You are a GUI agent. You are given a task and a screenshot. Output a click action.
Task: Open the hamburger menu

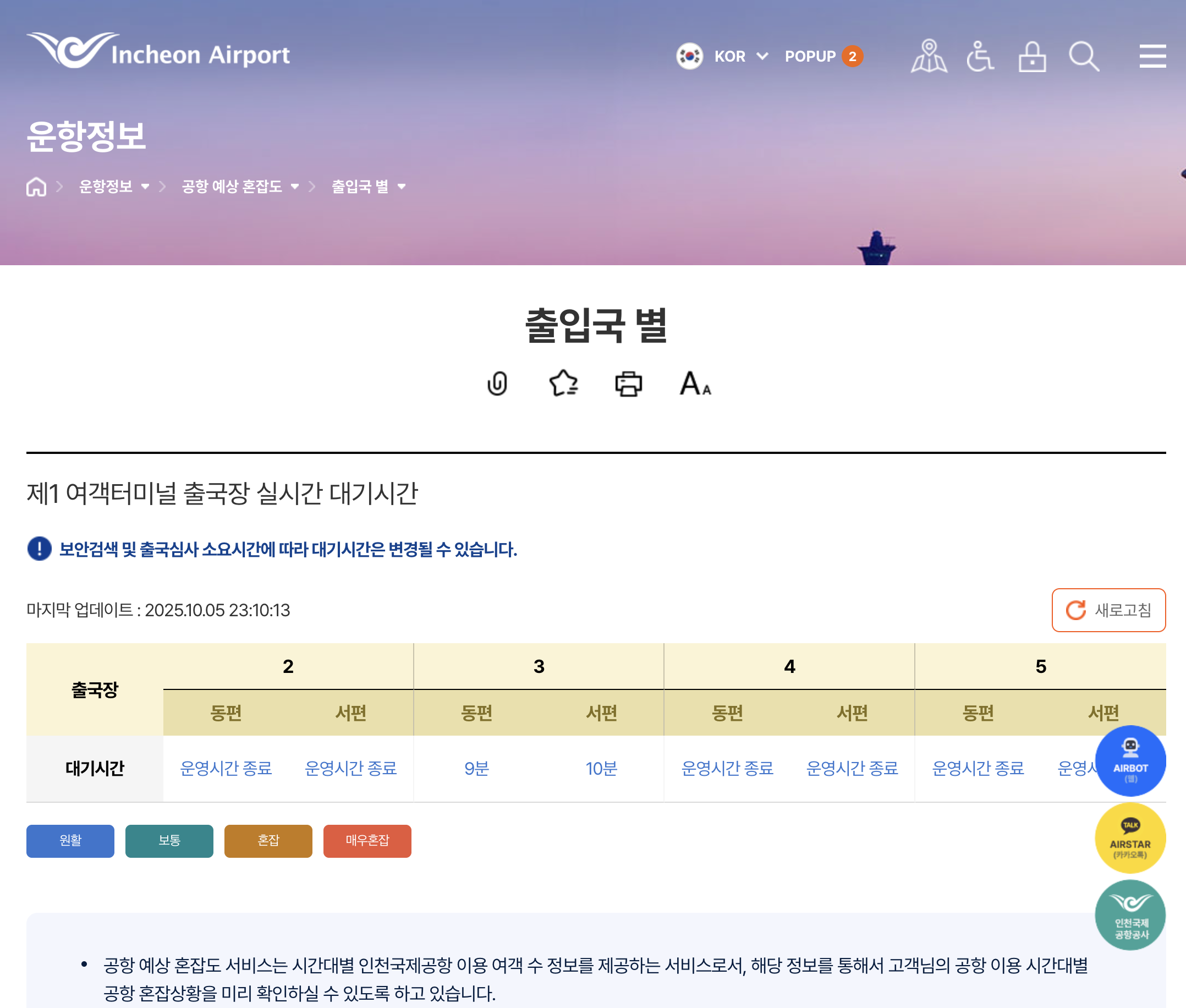[1152, 56]
